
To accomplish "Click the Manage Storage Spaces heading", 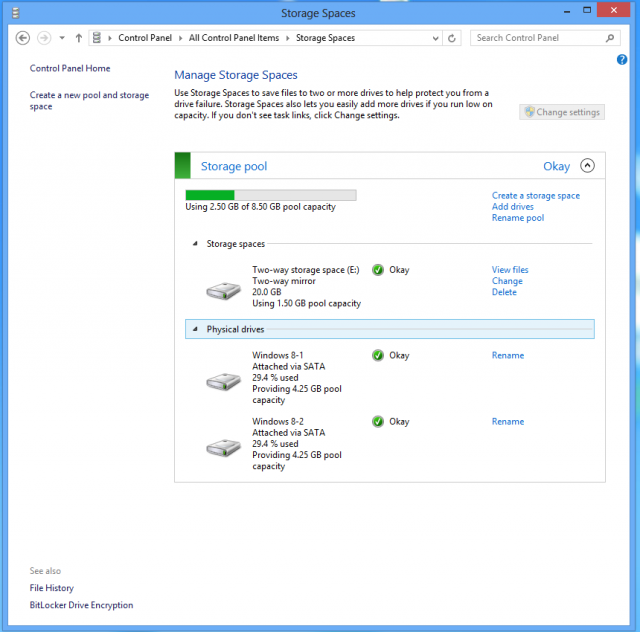I will pos(236,75).
